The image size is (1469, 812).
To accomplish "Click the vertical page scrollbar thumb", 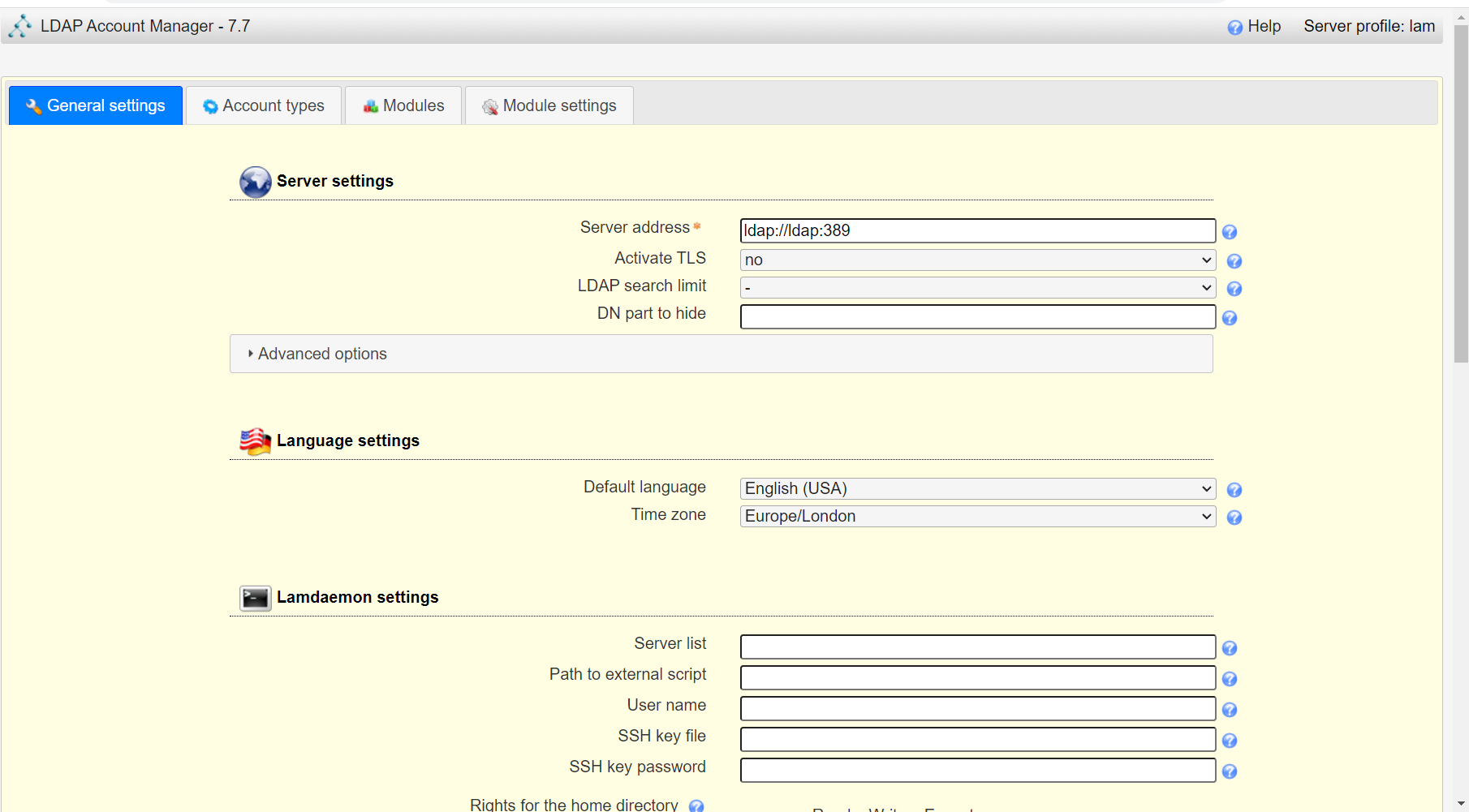I will [x=1461, y=193].
